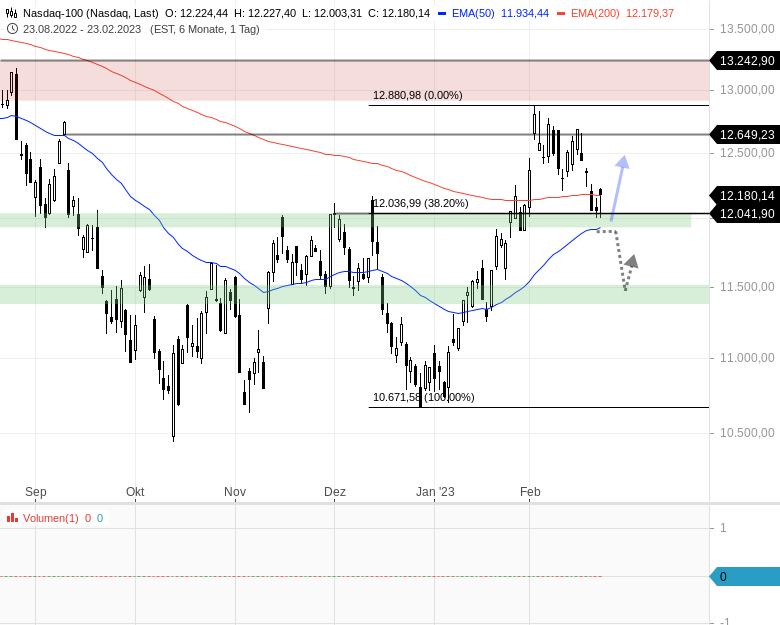Click the 12.180,14 current price tag
Viewport: 780px width, 625px height.
click(x=745, y=196)
